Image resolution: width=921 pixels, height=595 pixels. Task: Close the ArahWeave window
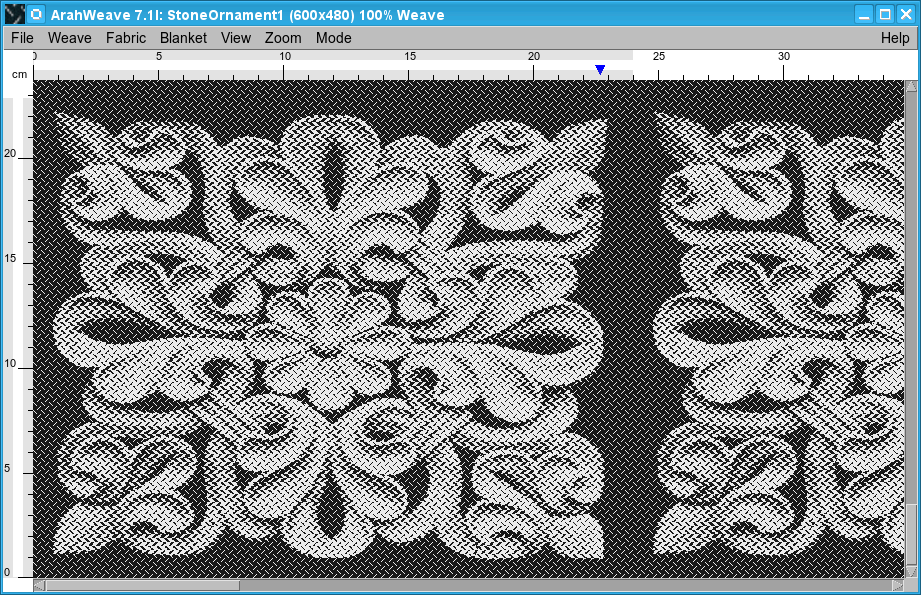[x=906, y=14]
